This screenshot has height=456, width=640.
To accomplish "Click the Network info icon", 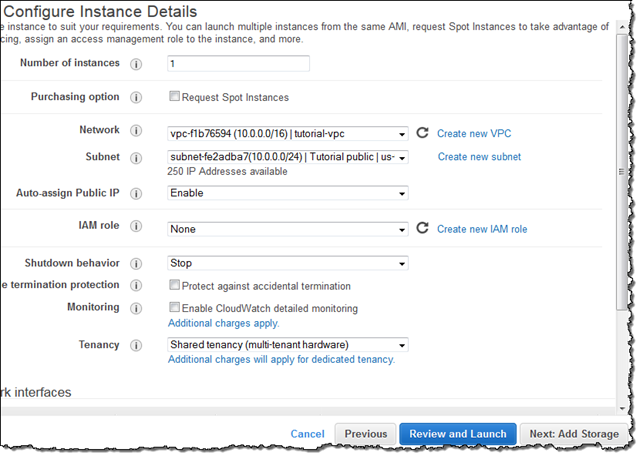I will [x=136, y=131].
